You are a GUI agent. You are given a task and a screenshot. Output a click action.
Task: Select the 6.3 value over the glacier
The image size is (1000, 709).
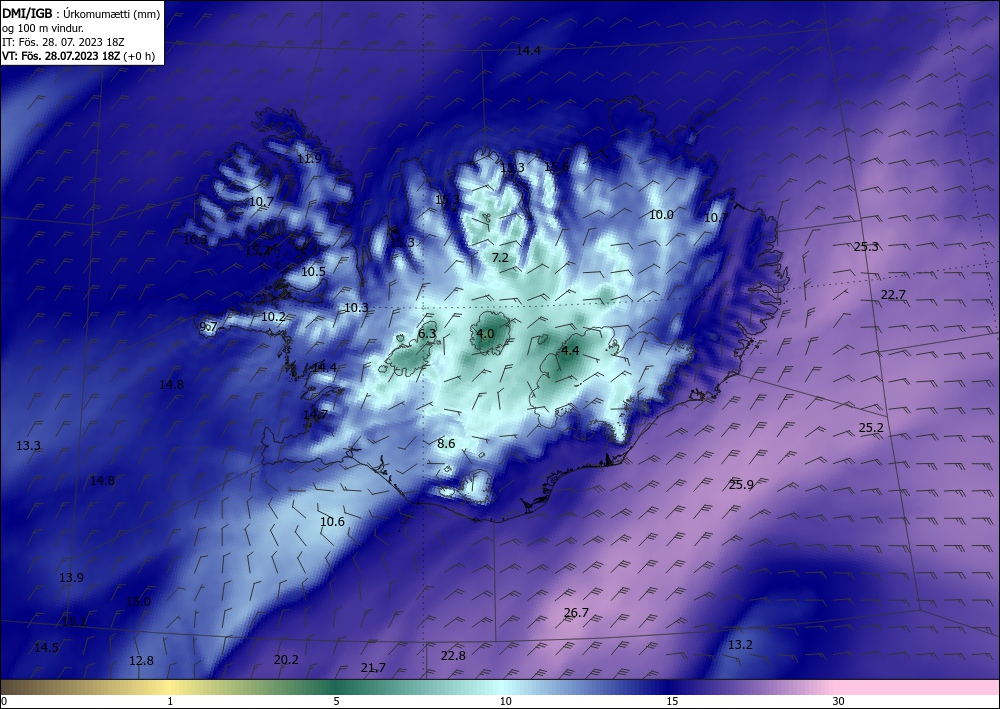[427, 333]
